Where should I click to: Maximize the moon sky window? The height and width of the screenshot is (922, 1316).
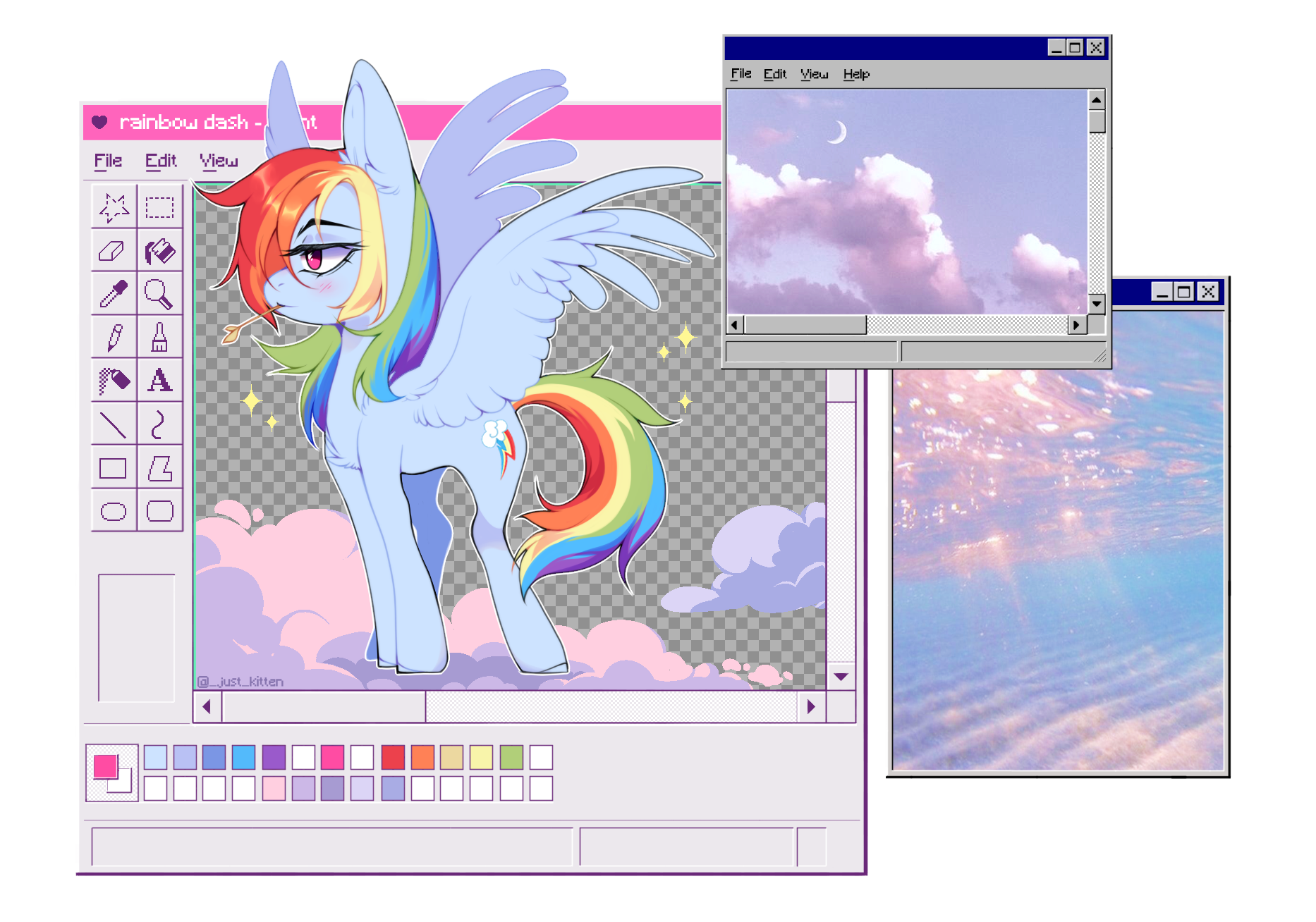[x=1075, y=48]
